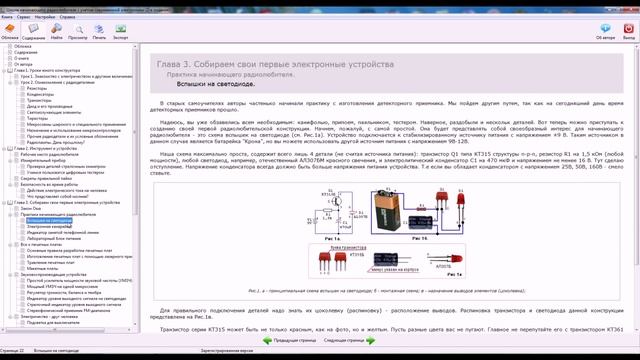Click the green Следующая страница arrow icon
640x360 pixels.
(371, 340)
